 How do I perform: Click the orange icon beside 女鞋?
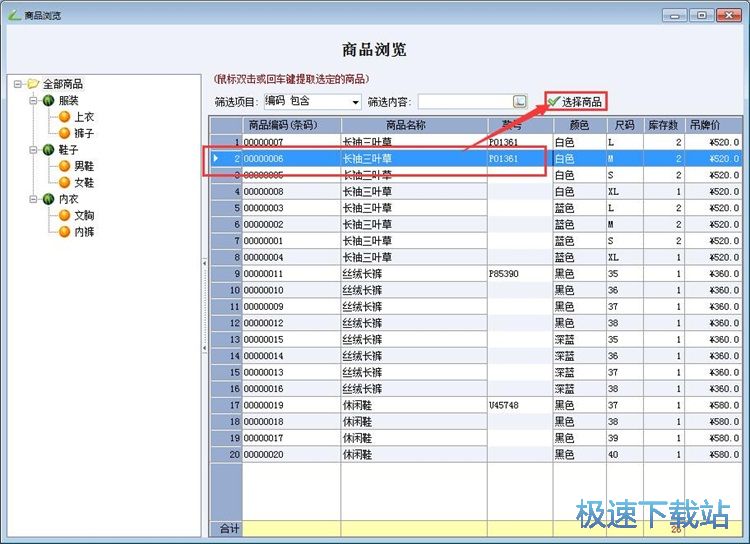coord(65,182)
